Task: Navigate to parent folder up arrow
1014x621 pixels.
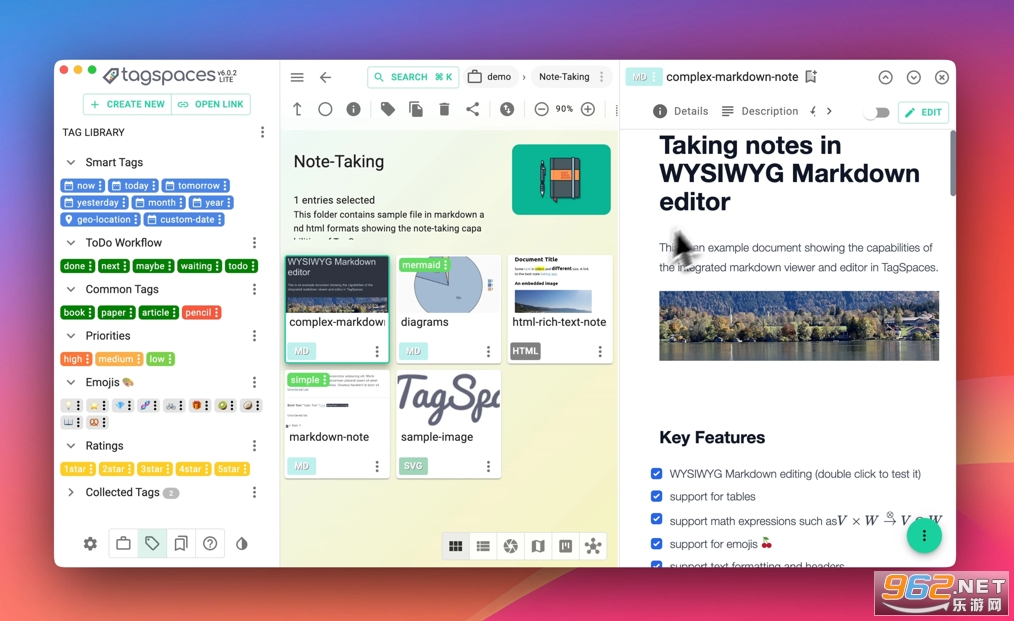Action: click(297, 109)
